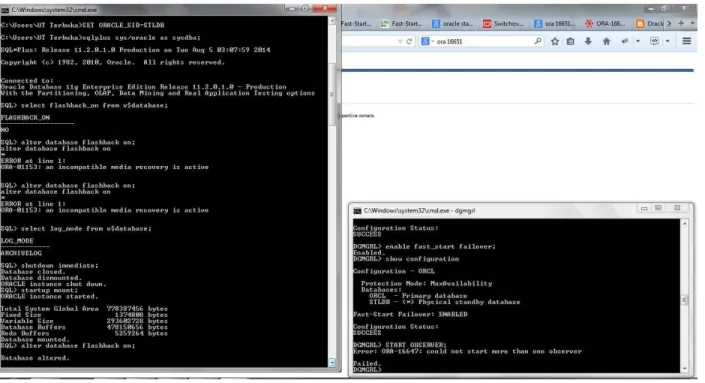Open the bookmarks list clipboard icon
705x383 pixels.
tap(571, 41)
